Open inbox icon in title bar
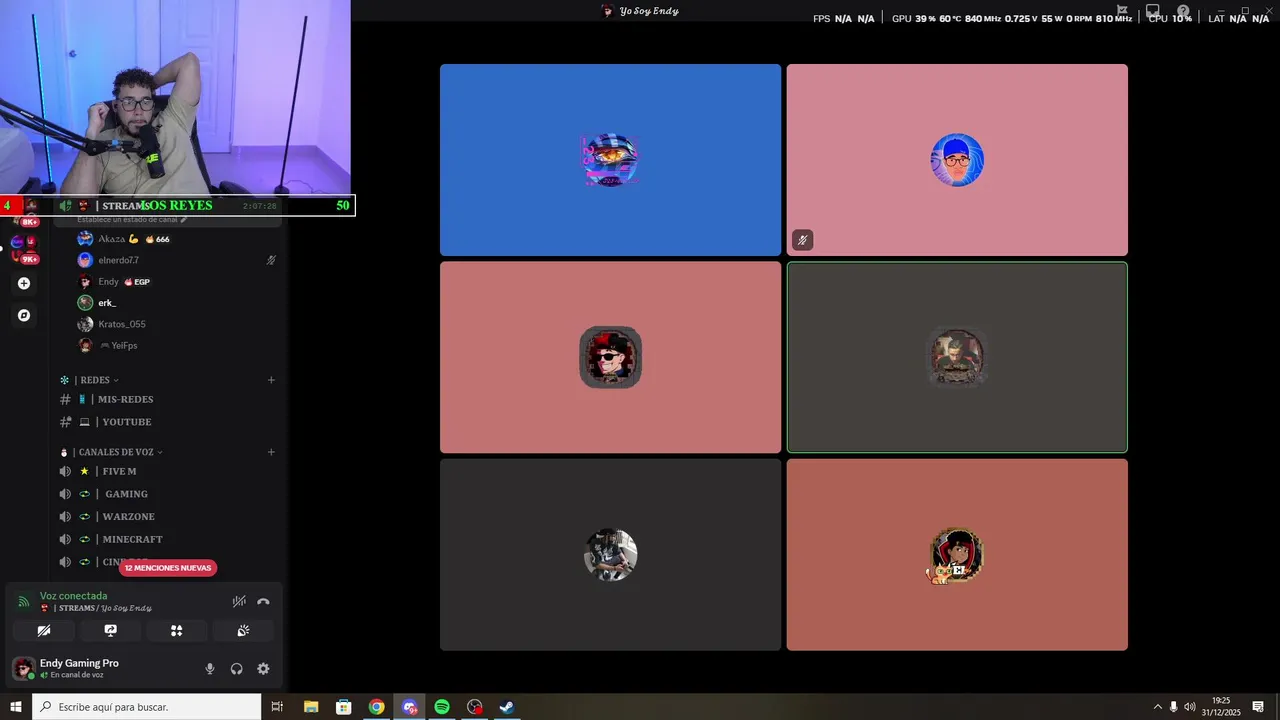 pos(1153,11)
